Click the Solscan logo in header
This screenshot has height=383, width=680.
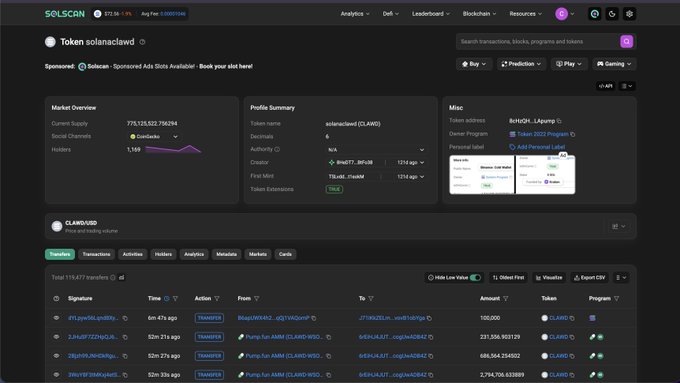65,14
